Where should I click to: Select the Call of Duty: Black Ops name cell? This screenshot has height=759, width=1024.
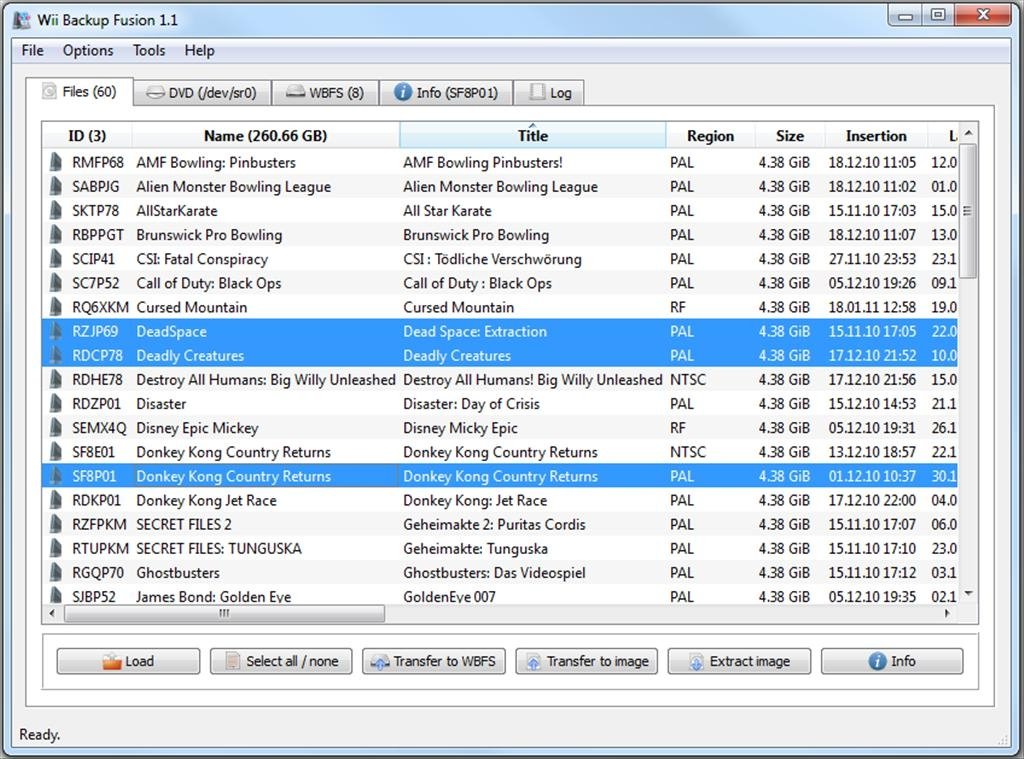coord(266,283)
